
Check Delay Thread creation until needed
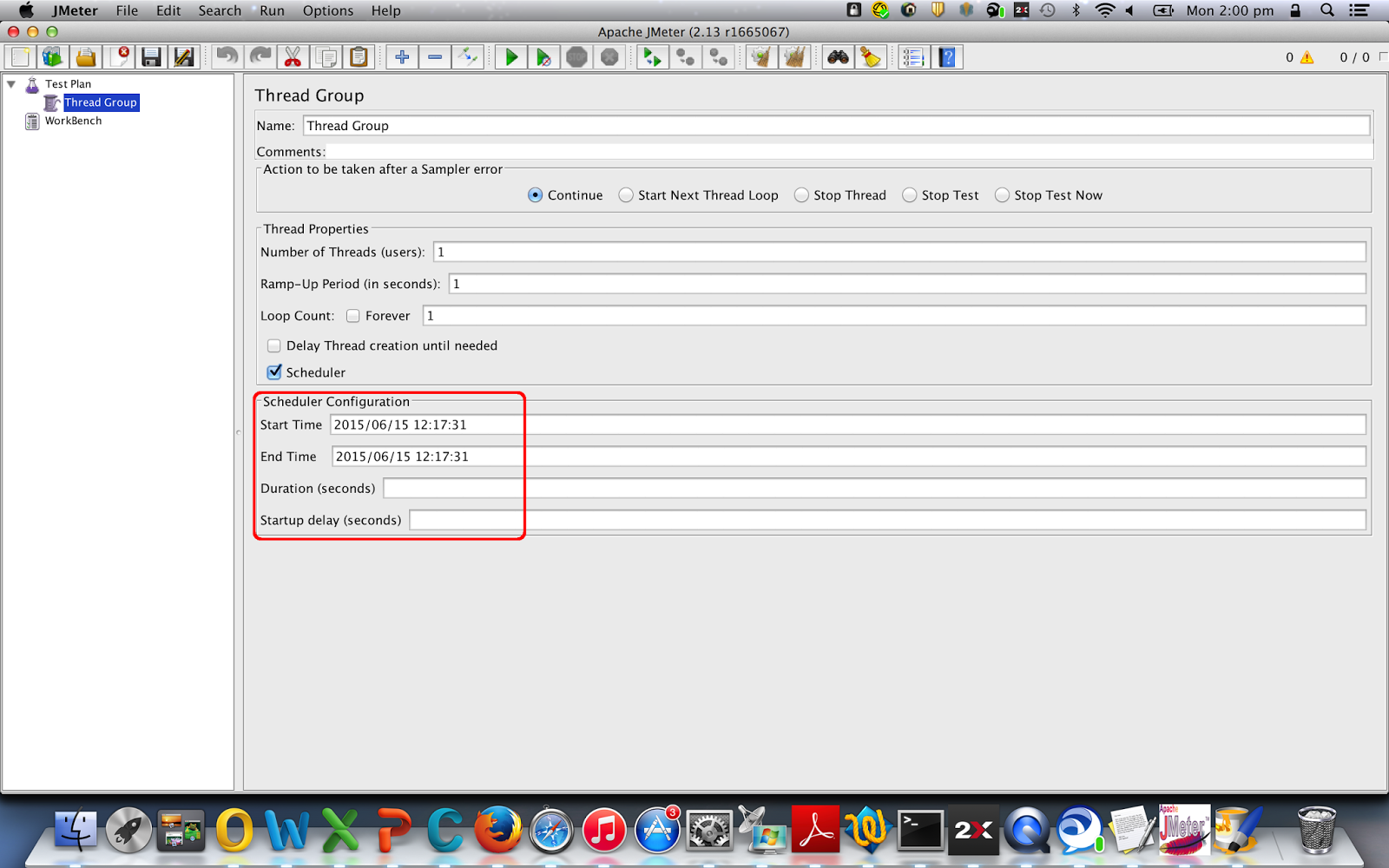pyautogui.click(x=273, y=345)
